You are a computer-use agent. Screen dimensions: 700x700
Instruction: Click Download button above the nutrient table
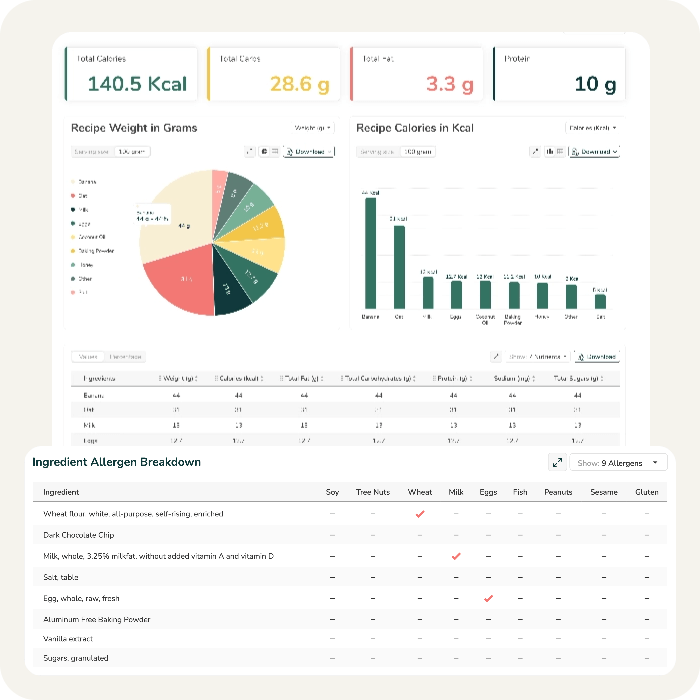[598, 356]
